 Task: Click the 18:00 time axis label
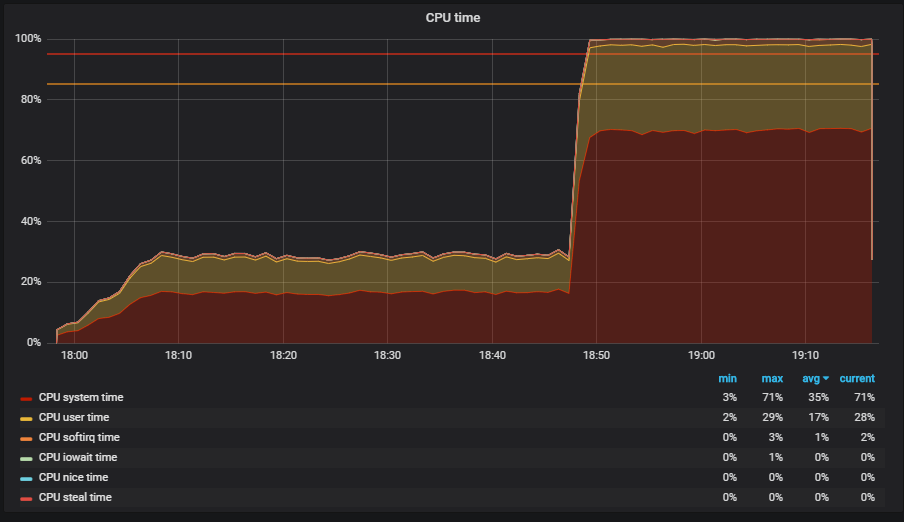point(74,355)
